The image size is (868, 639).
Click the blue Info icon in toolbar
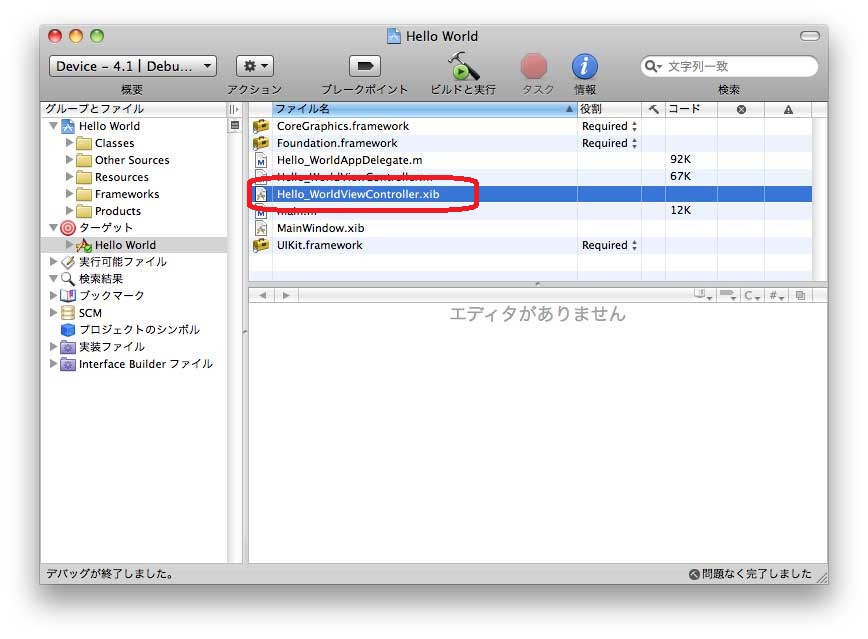pyautogui.click(x=585, y=67)
